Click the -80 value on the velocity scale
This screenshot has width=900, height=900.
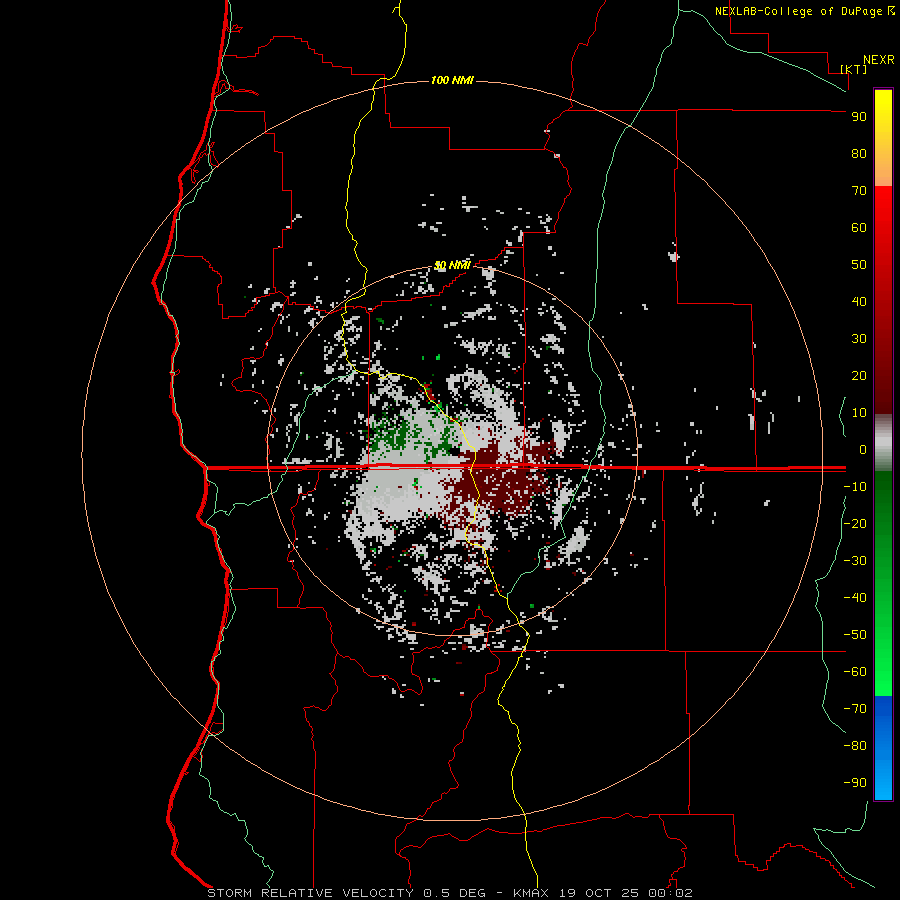click(855, 746)
